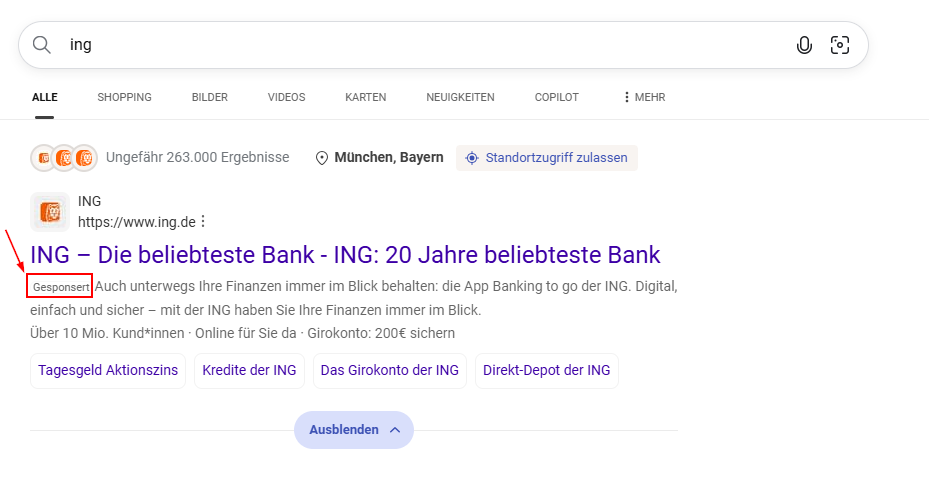Open visual search camera icon
929x479 pixels.
tap(840, 45)
